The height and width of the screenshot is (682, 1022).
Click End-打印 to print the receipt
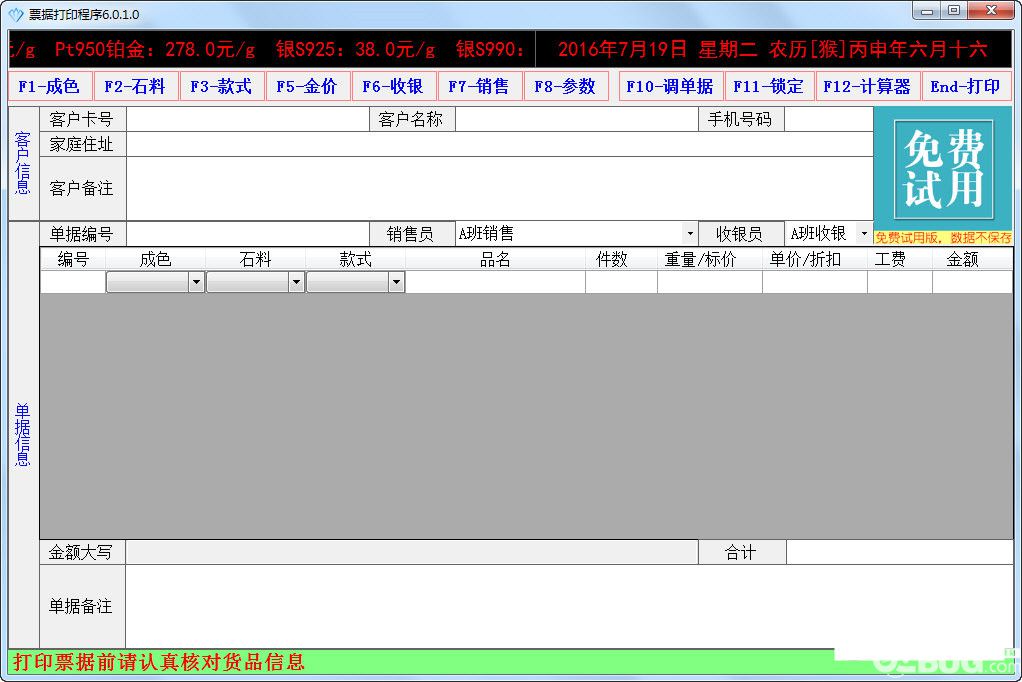966,86
